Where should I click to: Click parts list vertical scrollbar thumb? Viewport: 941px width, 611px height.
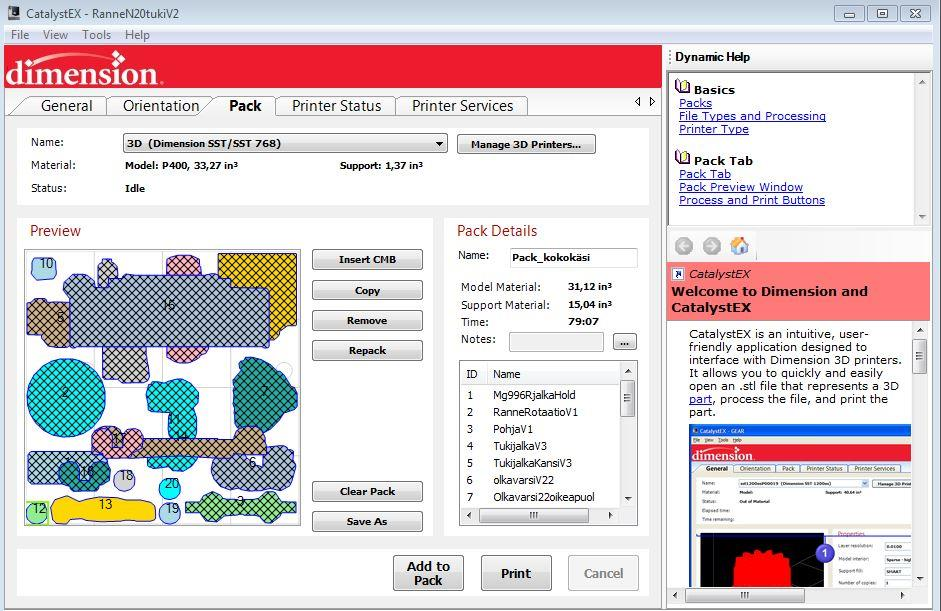[x=627, y=399]
